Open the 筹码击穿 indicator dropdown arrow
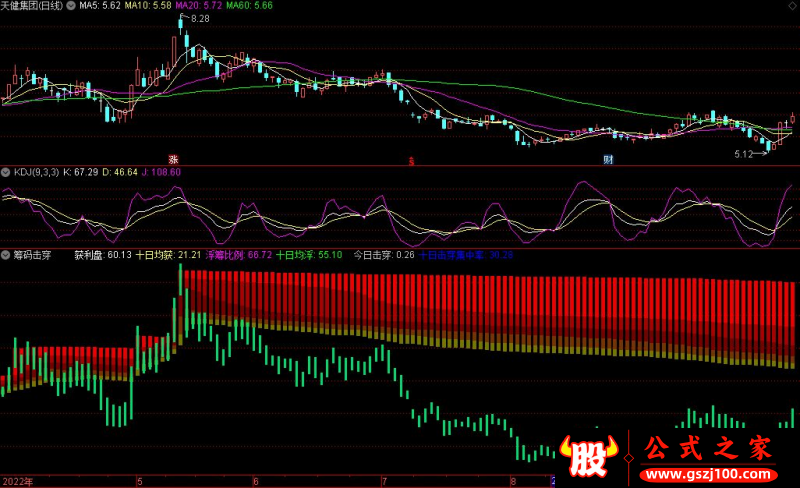The height and width of the screenshot is (488, 800). tap(6, 255)
